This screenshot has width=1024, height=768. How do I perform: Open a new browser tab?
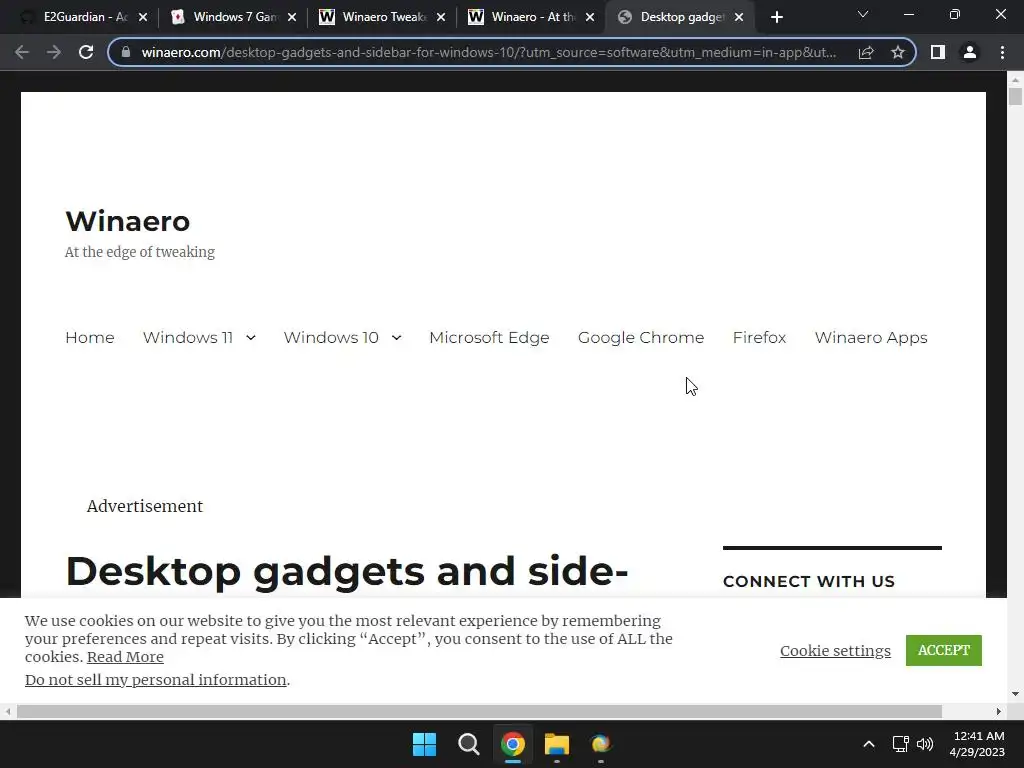coord(776,17)
